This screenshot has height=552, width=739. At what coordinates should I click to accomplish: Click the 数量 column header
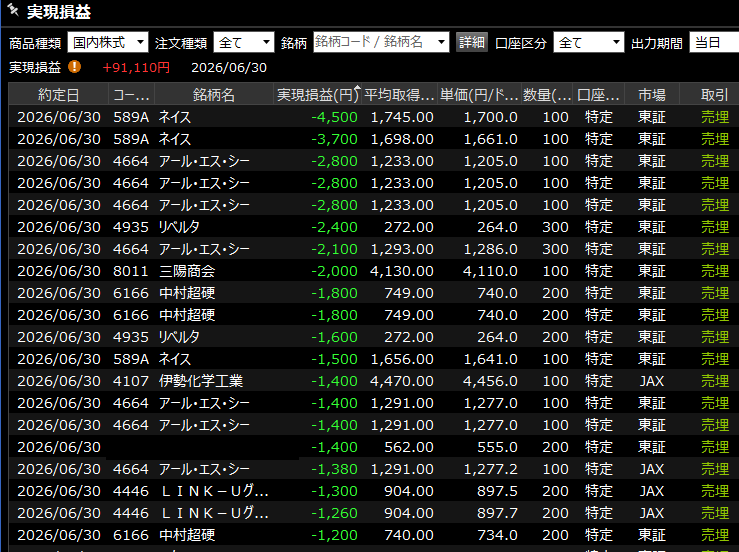click(547, 95)
